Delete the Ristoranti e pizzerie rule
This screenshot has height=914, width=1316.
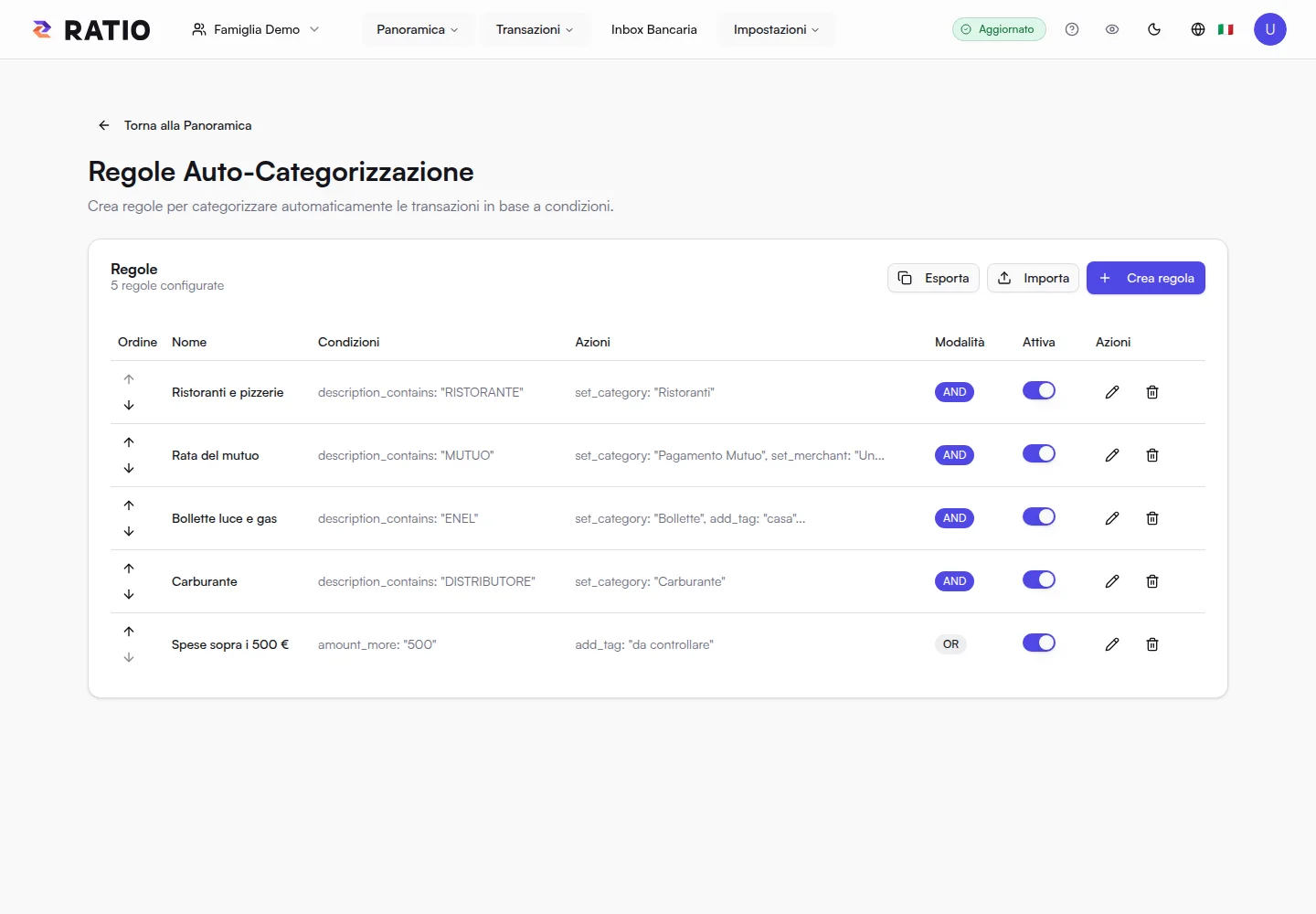point(1152,392)
